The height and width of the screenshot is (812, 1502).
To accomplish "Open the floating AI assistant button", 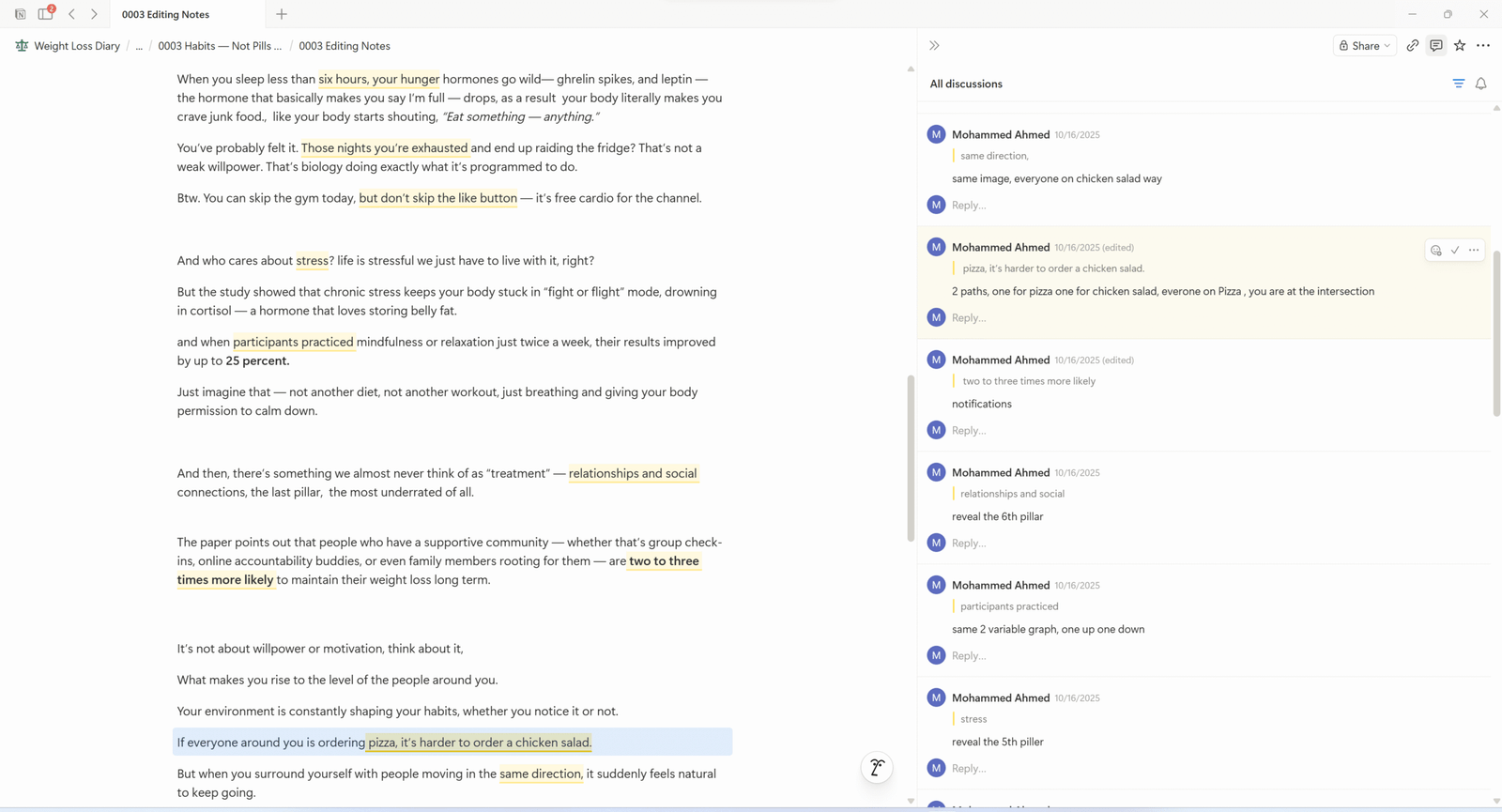I will [x=877, y=768].
